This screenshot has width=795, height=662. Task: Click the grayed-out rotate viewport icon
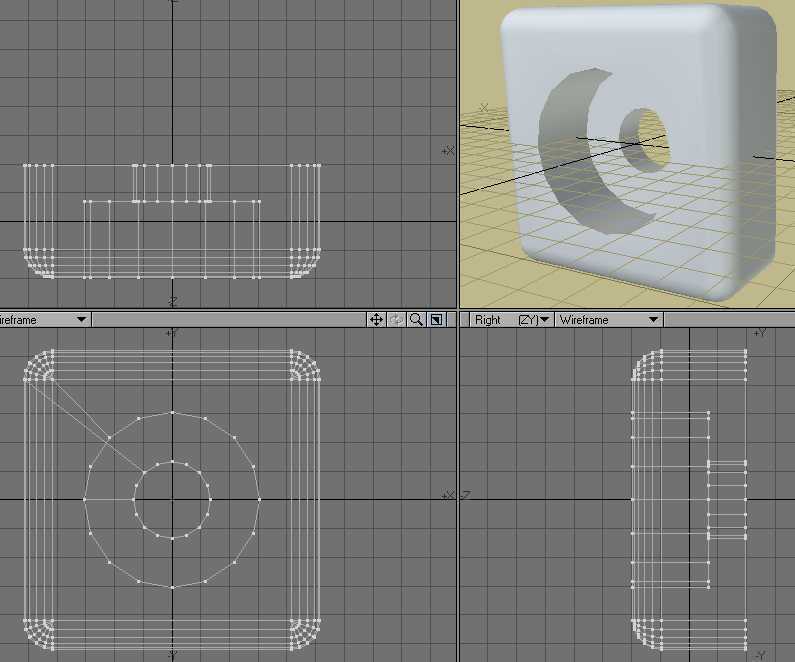(x=397, y=320)
